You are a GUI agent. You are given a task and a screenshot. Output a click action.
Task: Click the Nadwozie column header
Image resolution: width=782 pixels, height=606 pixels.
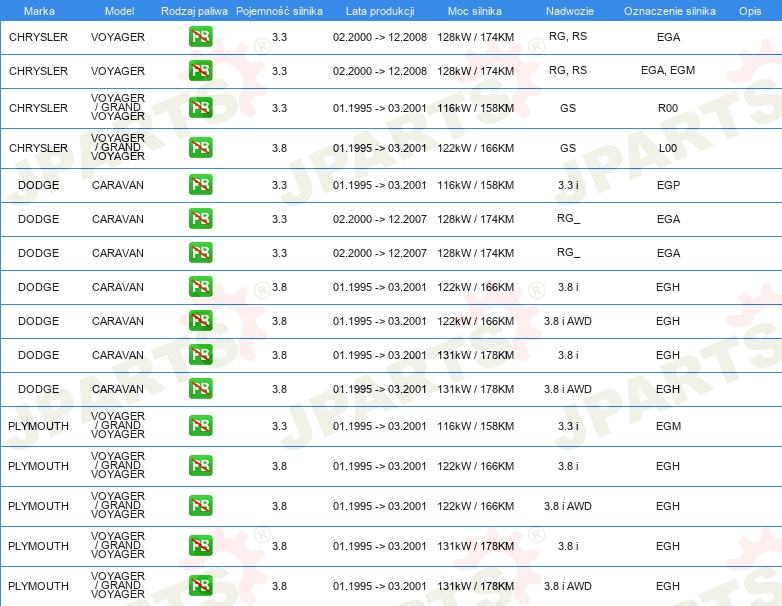(x=570, y=11)
